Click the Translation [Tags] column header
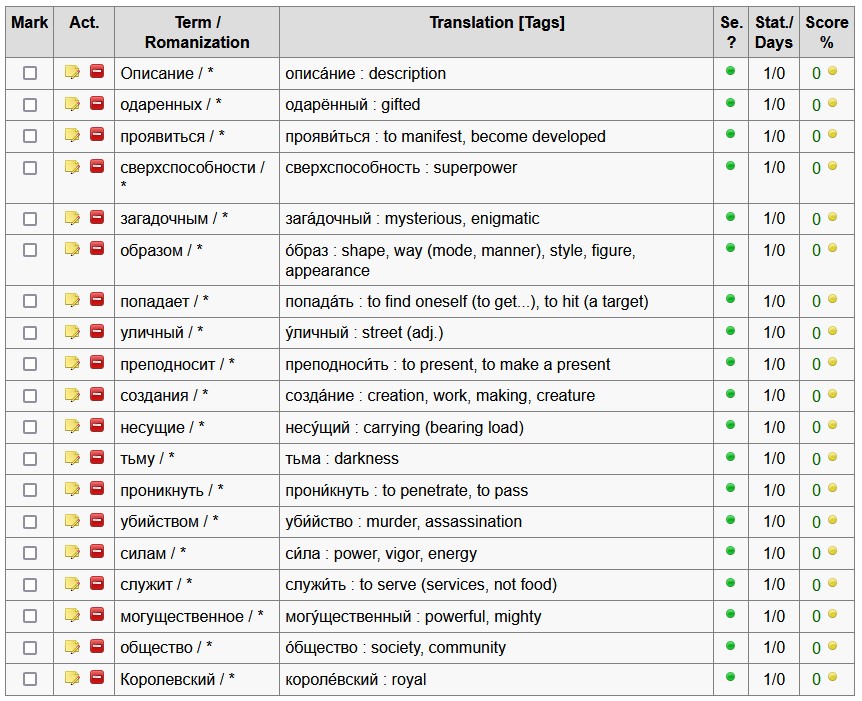The image size is (862, 701). [497, 22]
